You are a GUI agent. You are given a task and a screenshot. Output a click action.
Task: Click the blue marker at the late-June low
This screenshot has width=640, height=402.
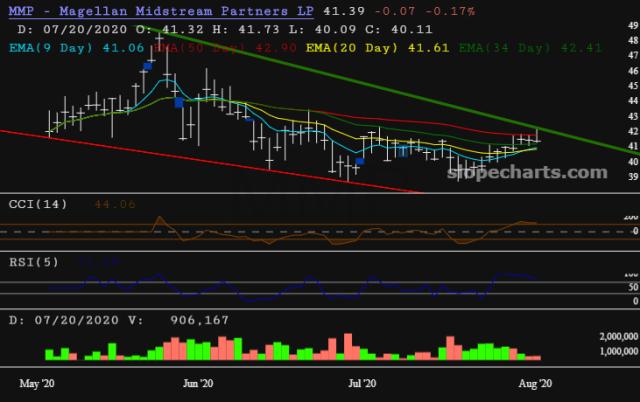pyautogui.click(x=360, y=160)
